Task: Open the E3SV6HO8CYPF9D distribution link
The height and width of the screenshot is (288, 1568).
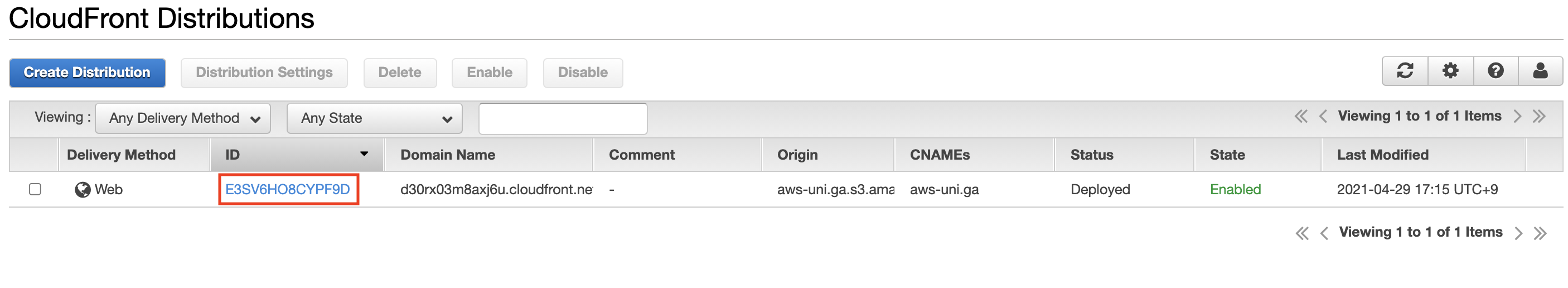Action: (287, 189)
